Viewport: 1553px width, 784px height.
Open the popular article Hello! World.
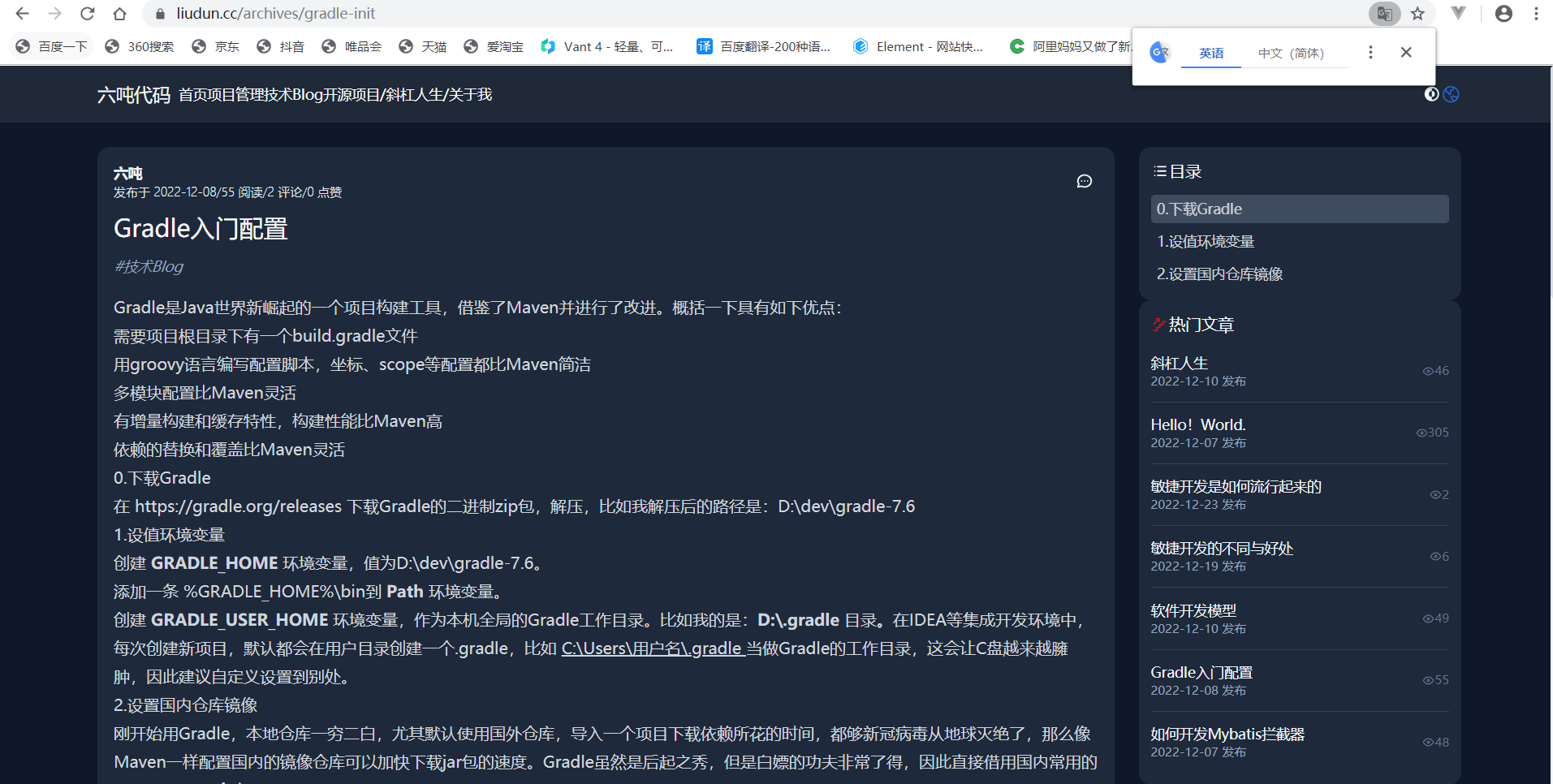tap(1197, 424)
